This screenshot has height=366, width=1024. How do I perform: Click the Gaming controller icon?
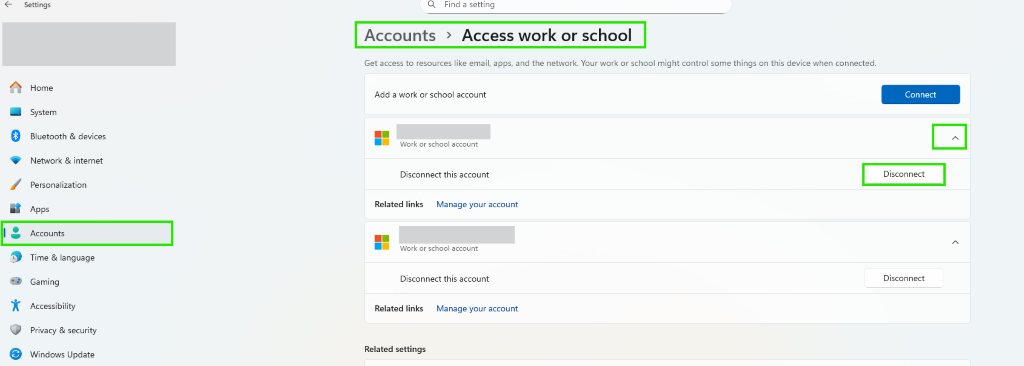click(x=16, y=282)
